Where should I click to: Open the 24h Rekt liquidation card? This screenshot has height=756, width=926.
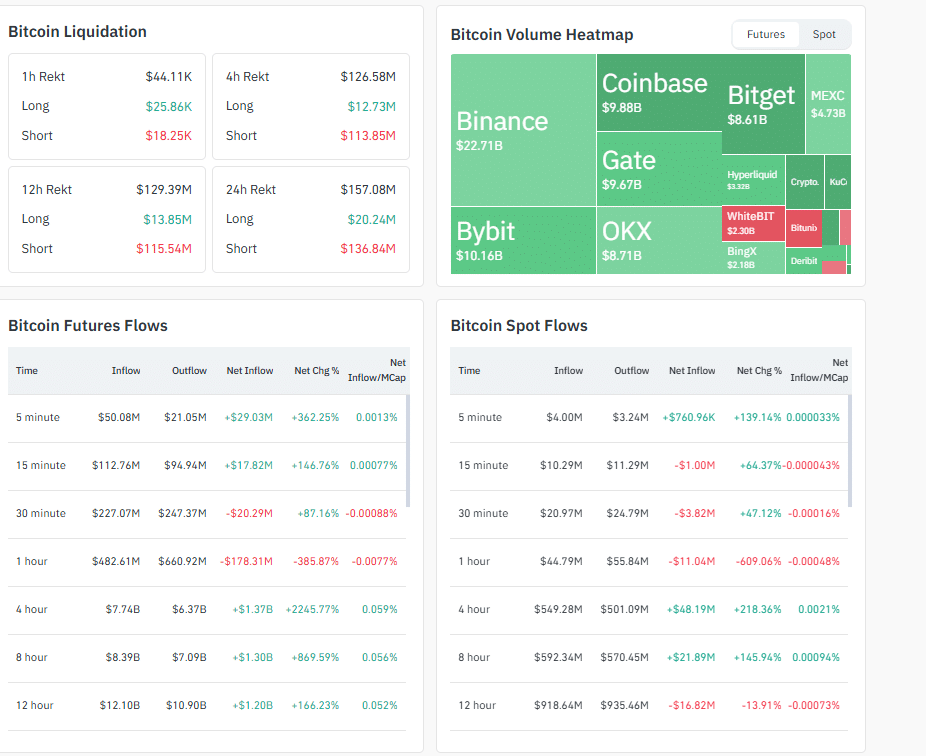(311, 219)
